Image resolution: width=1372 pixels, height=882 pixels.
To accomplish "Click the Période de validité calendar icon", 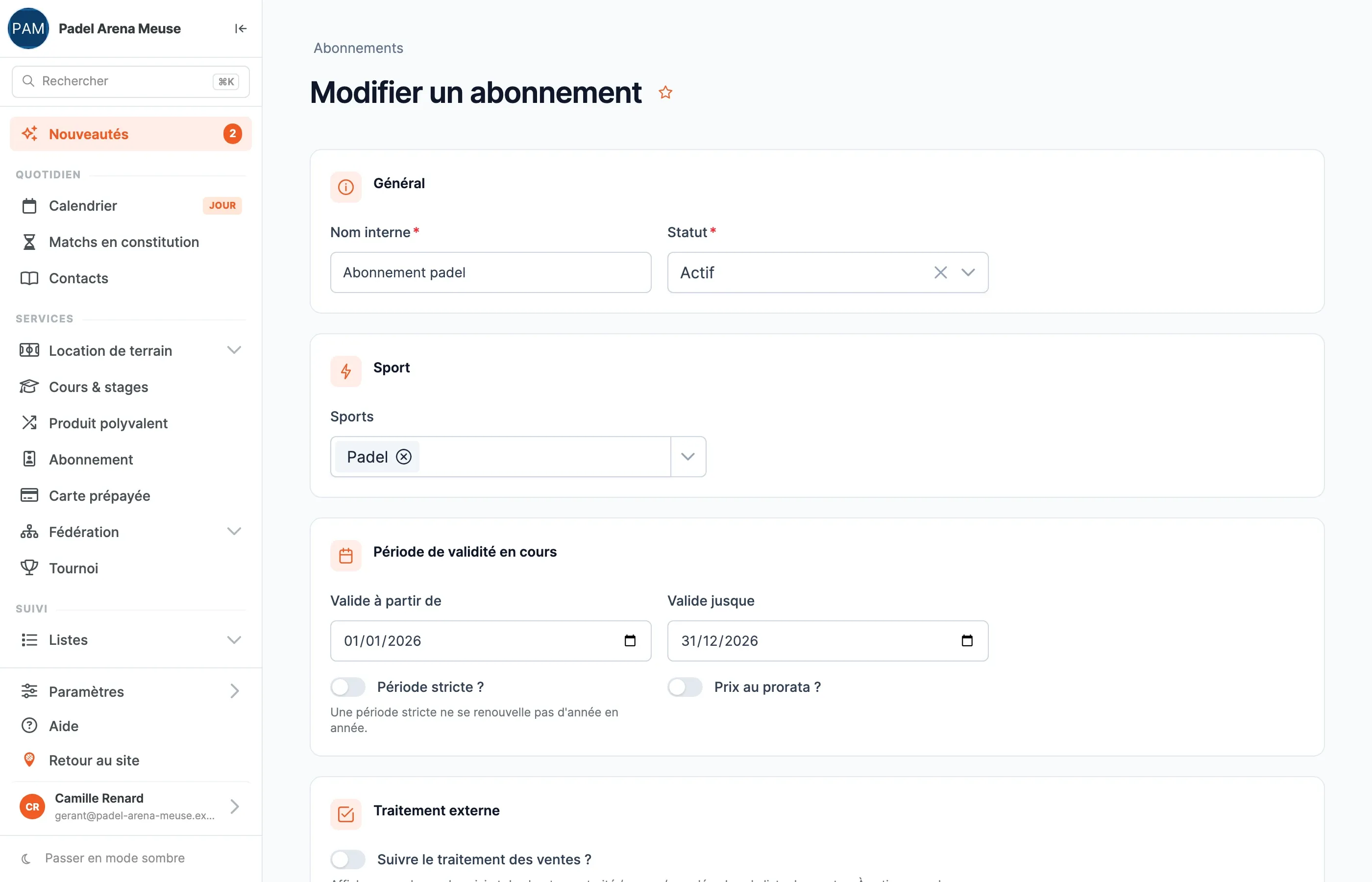I will click(x=346, y=556).
